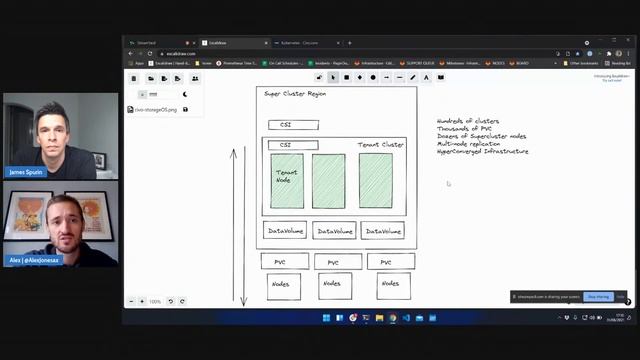This screenshot has height=360, width=640.
Task: Click the canvas background hex input
Action: [x=163, y=94]
